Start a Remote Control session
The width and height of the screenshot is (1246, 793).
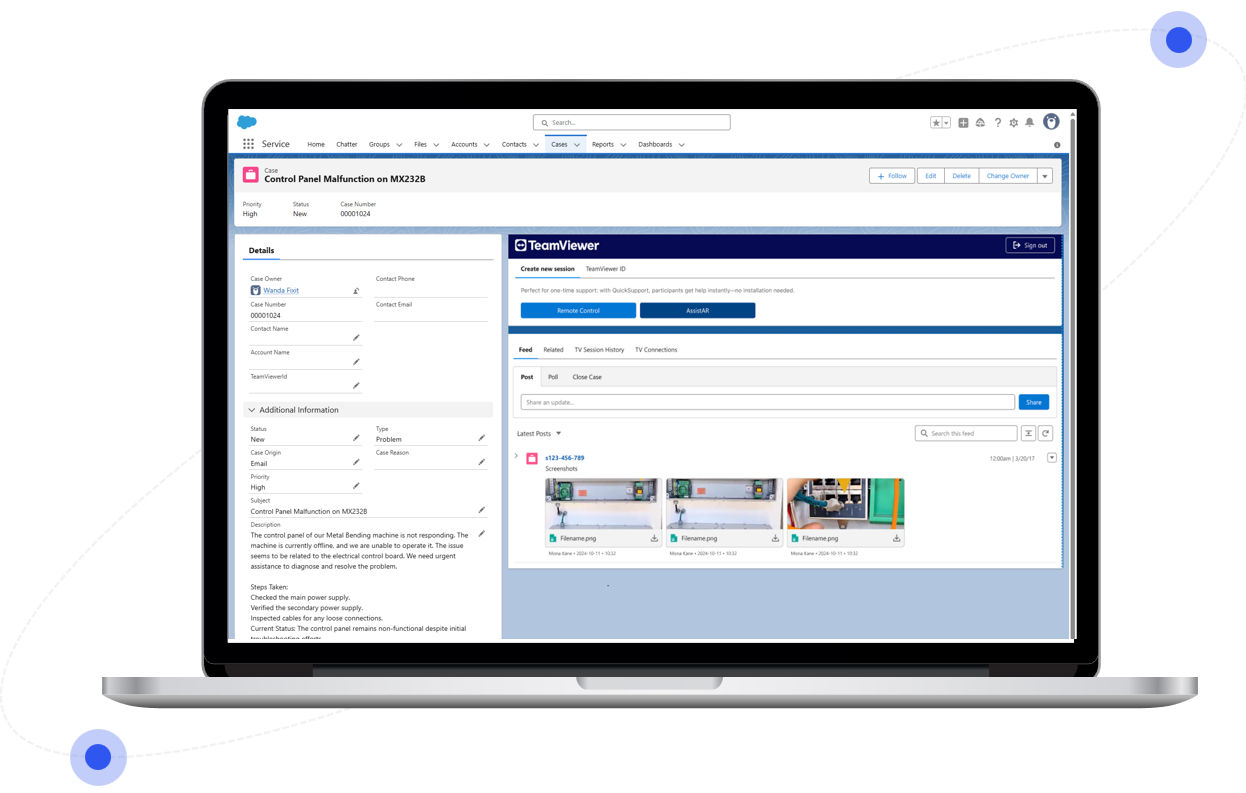coord(578,311)
